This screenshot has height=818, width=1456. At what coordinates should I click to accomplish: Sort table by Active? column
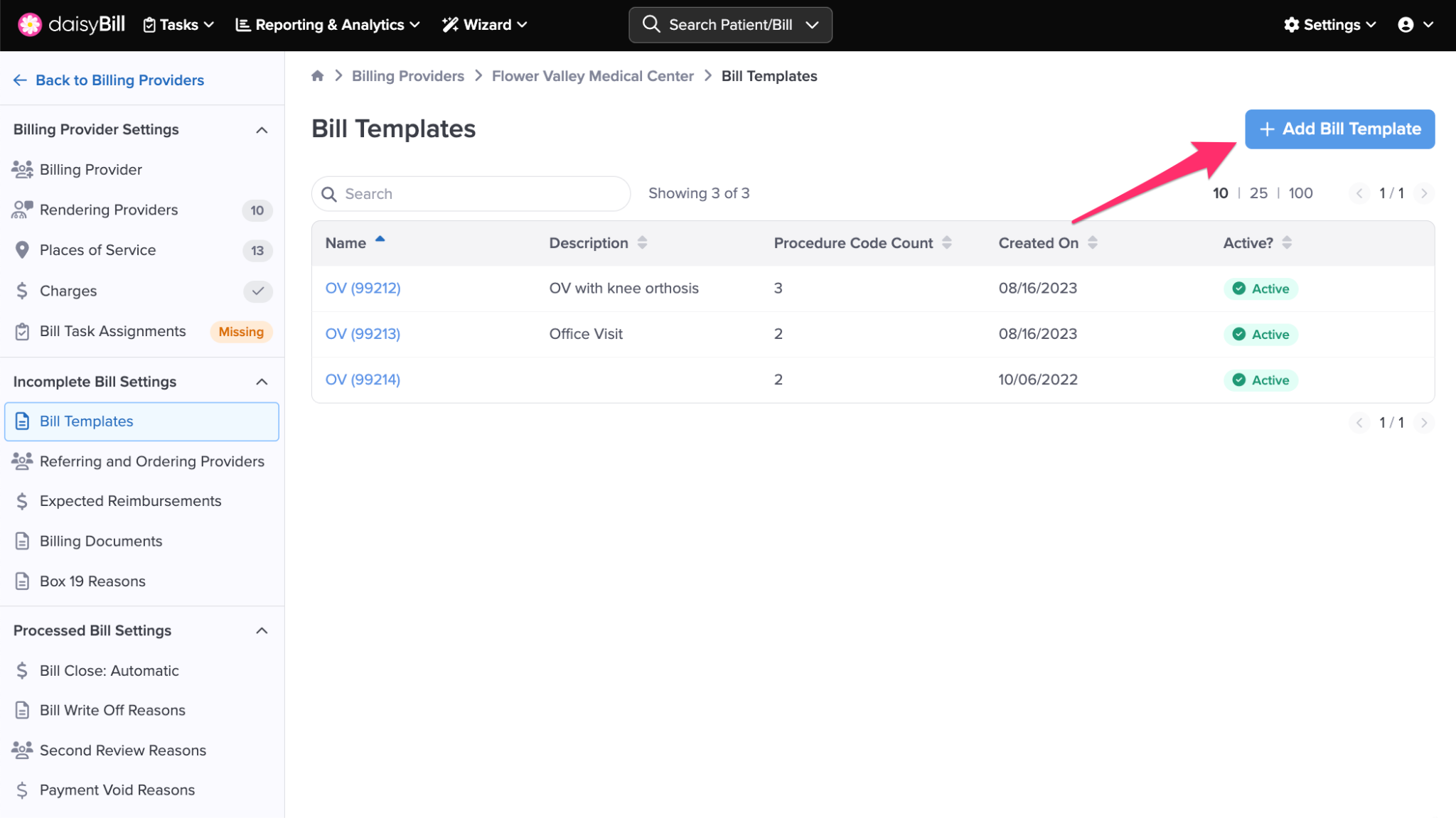pos(1286,243)
